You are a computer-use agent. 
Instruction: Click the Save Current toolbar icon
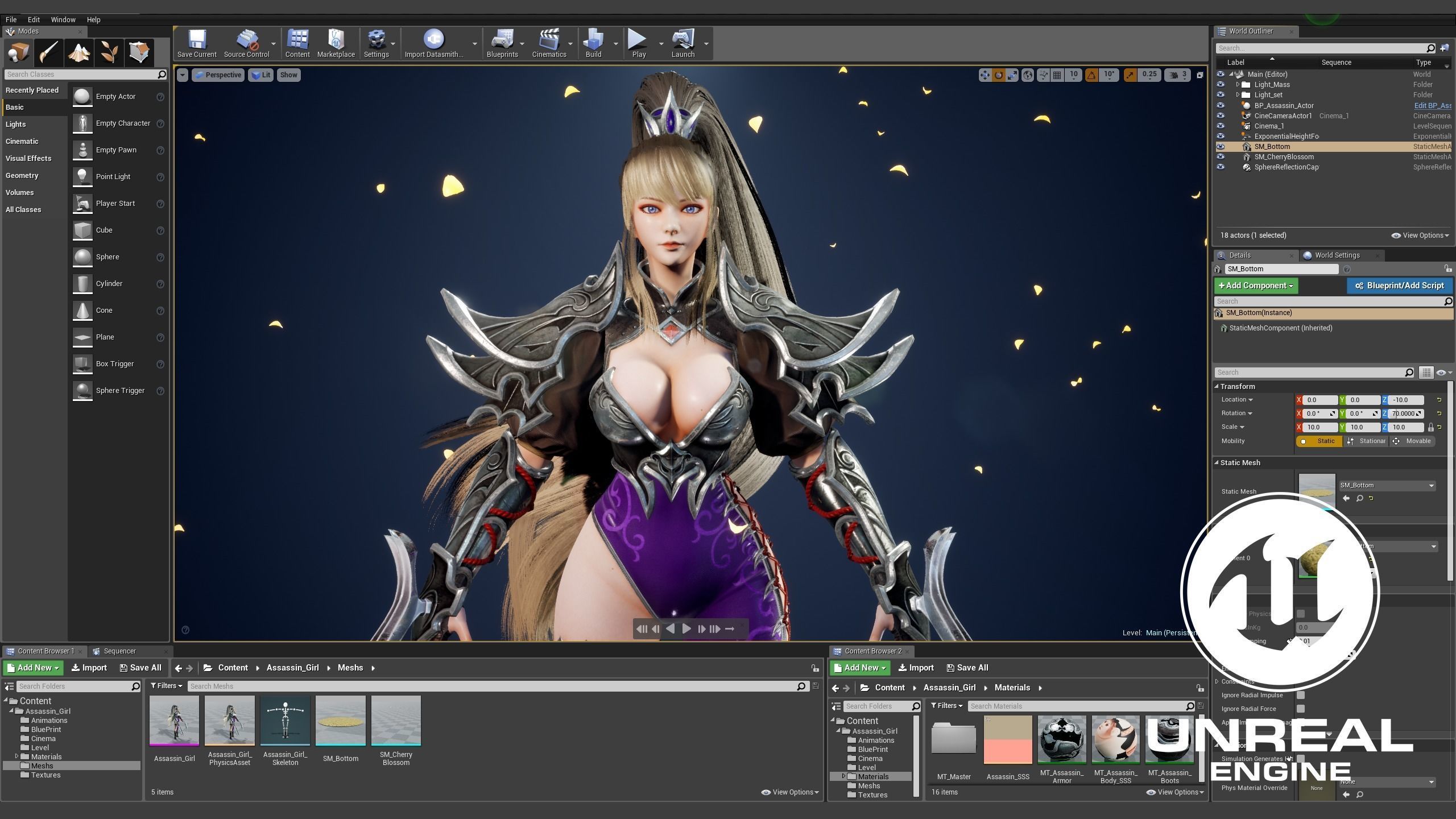pyautogui.click(x=196, y=43)
